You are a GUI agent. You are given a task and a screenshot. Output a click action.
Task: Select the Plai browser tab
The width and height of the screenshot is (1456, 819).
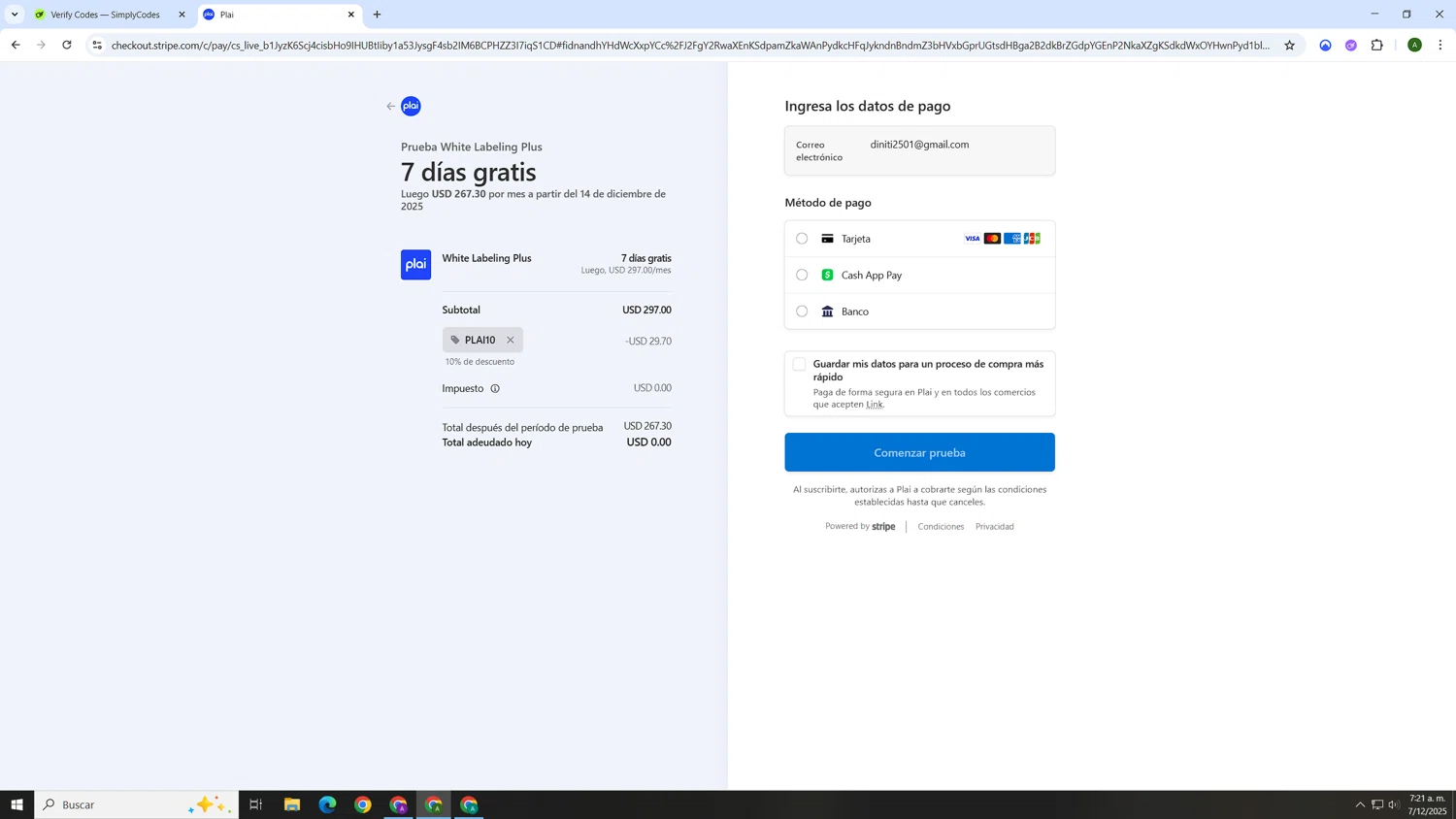tap(278, 15)
